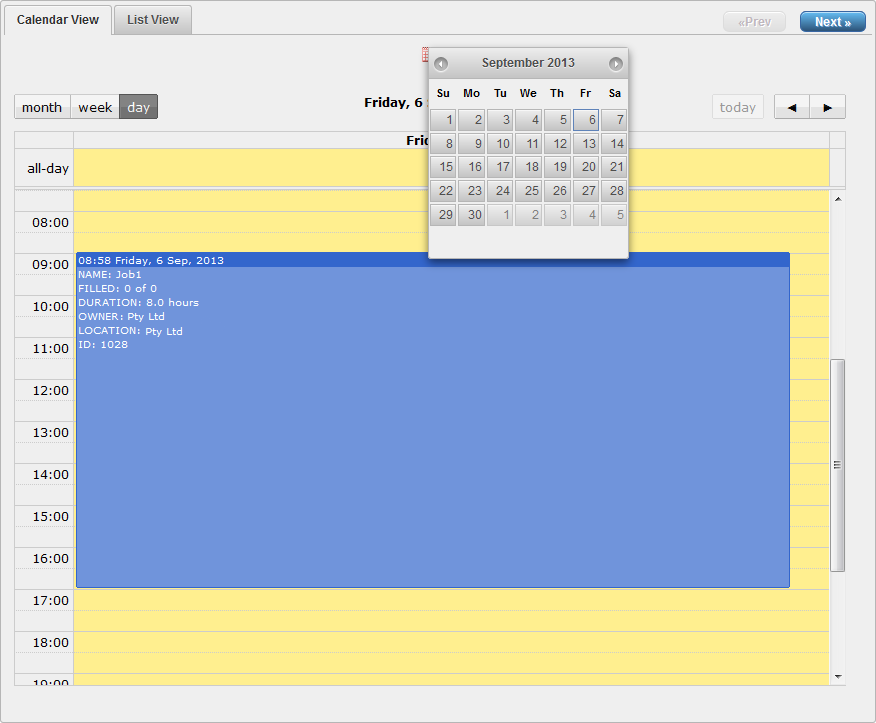
Task: Go to previous month in datepicker
Action: 441,64
